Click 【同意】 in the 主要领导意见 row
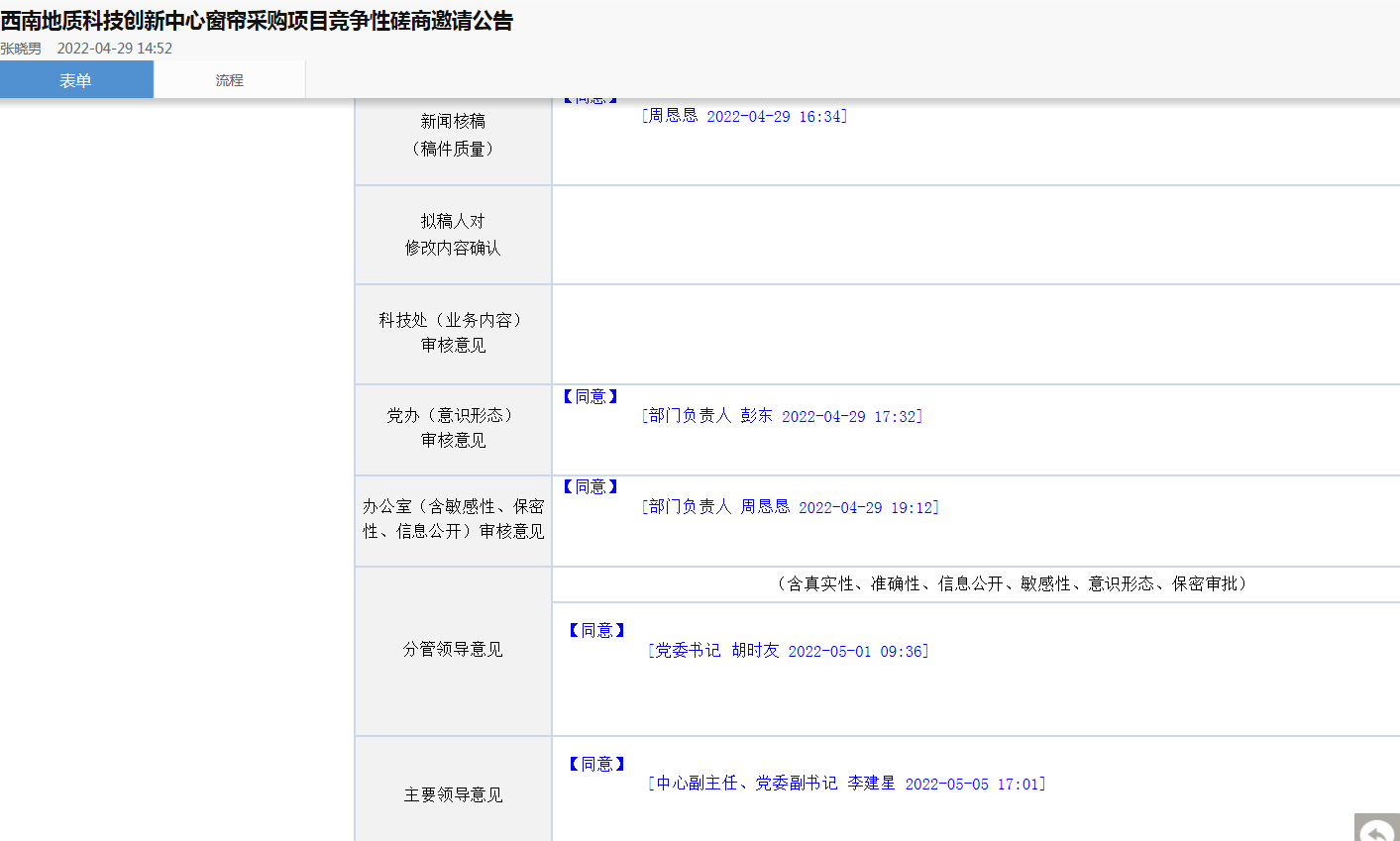 pos(596,765)
